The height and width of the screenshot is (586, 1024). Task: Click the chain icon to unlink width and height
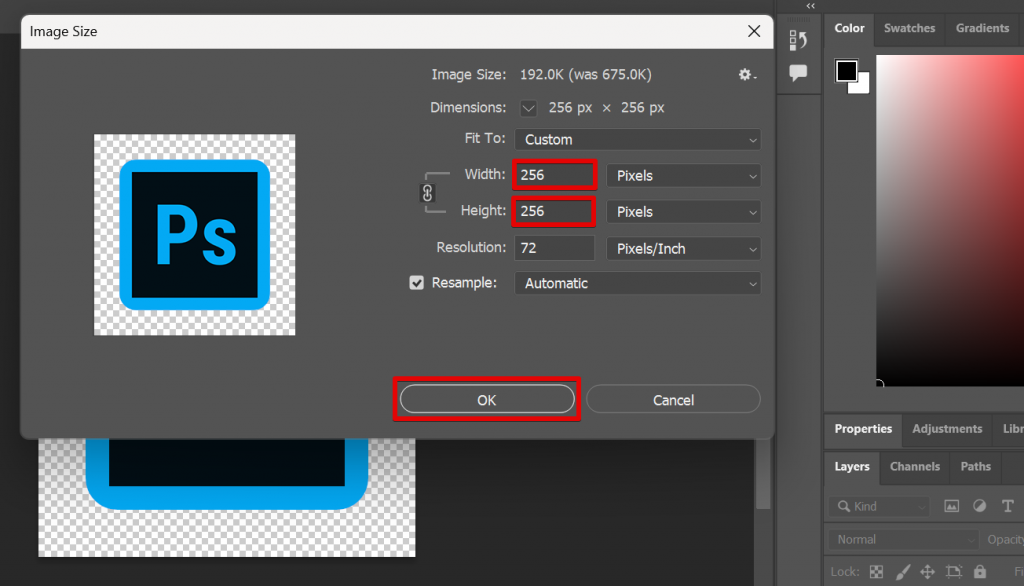click(430, 193)
